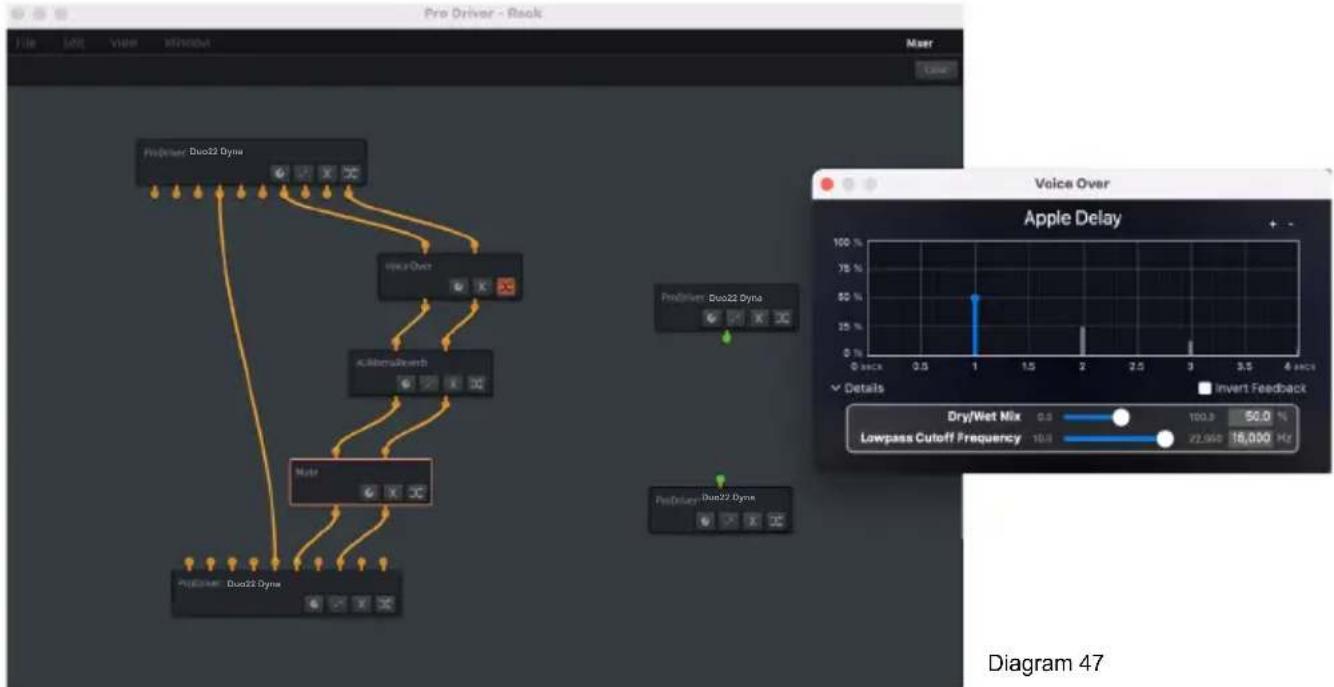Viewport: 1334px width, 687px height.
Task: Click the Dry/Wet Mix slider
Action: click(x=1118, y=417)
